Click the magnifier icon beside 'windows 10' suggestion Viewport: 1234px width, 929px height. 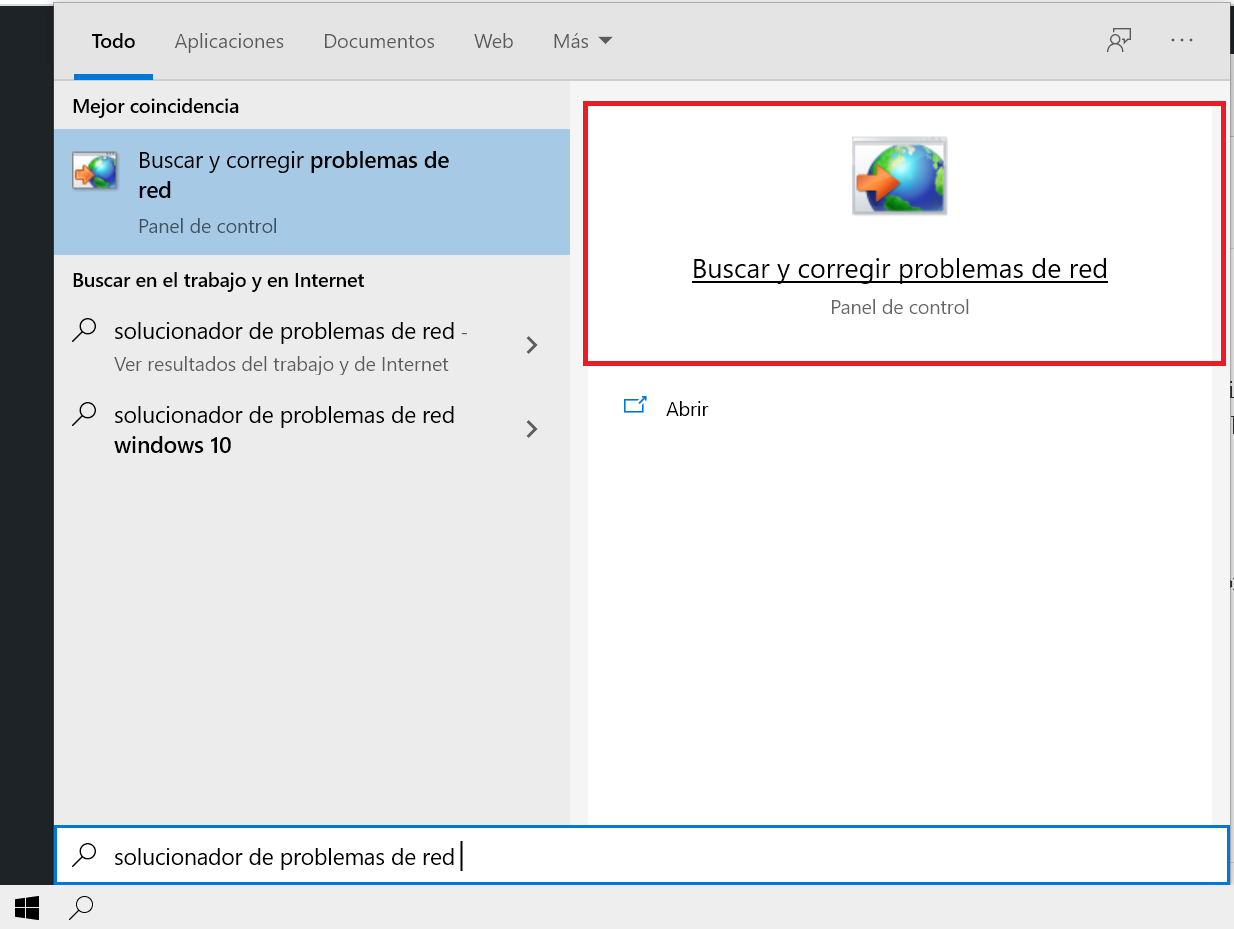[86, 413]
